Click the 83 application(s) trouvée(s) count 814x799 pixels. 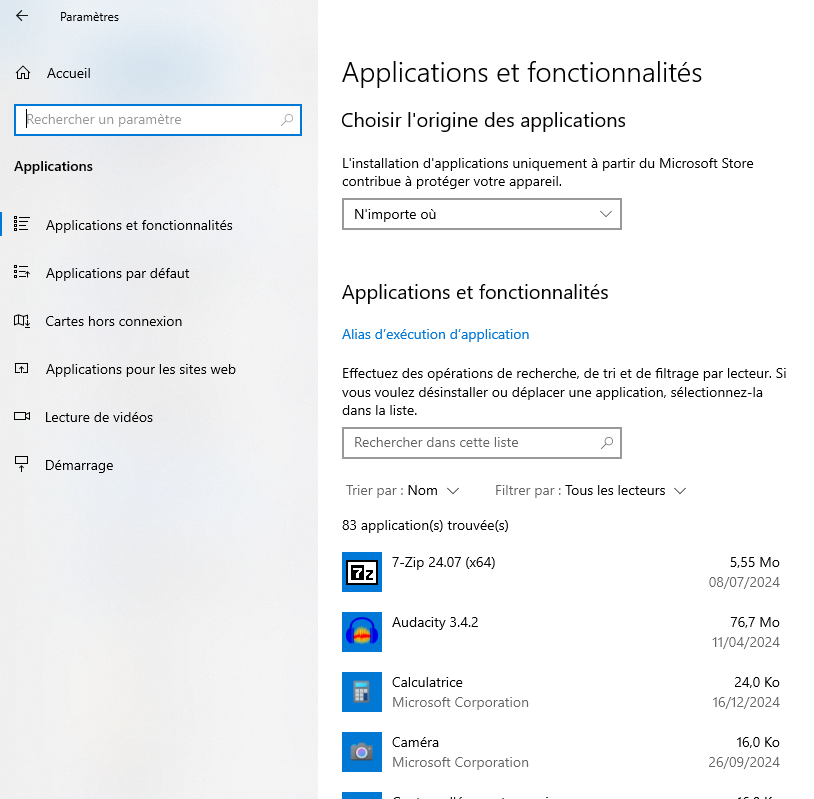pyautogui.click(x=425, y=525)
